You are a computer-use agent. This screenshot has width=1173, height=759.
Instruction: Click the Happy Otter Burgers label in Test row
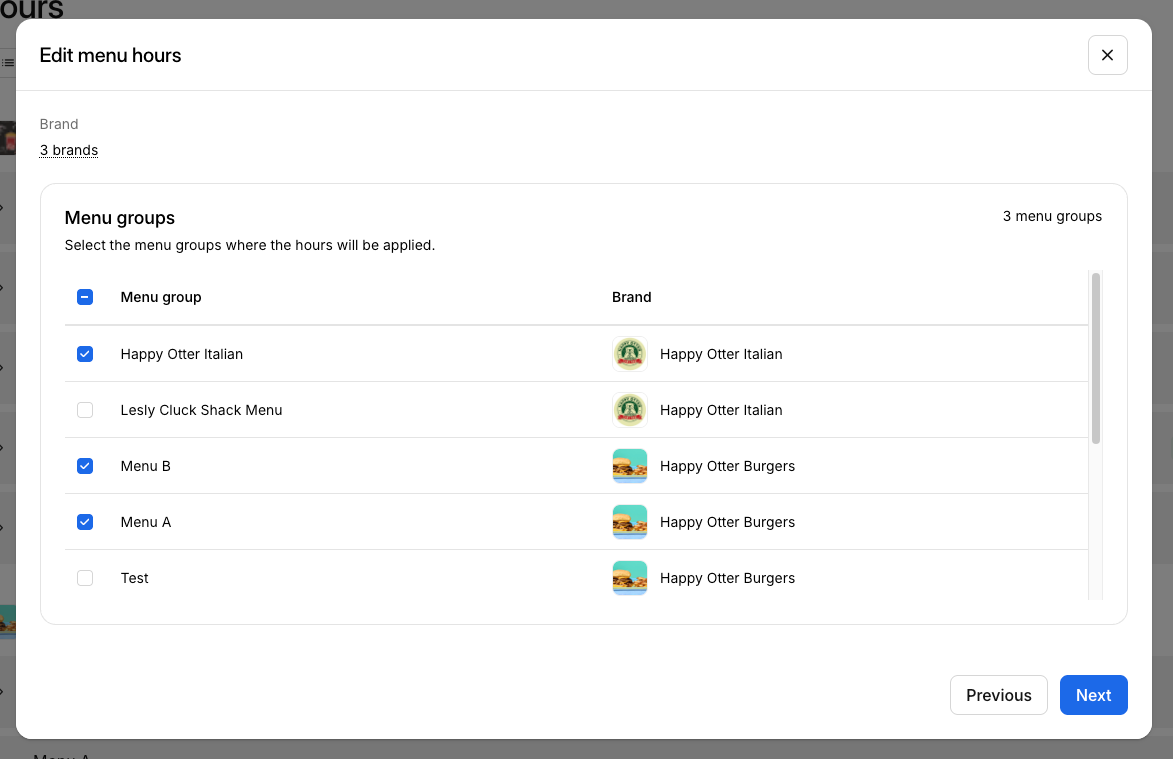(727, 578)
